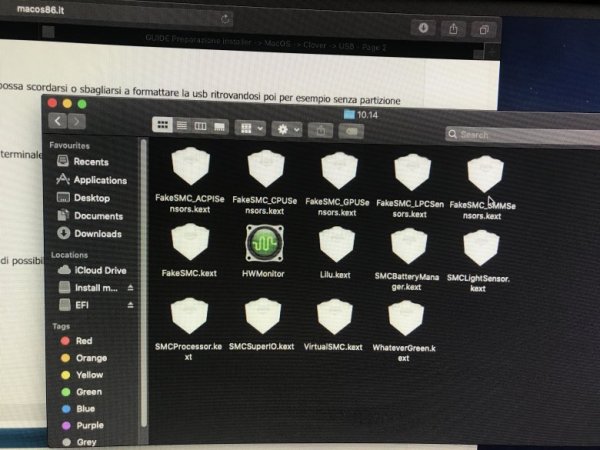Screen dimensions: 600x450
Task: Filter by the Orange tag
Action: coord(84,358)
